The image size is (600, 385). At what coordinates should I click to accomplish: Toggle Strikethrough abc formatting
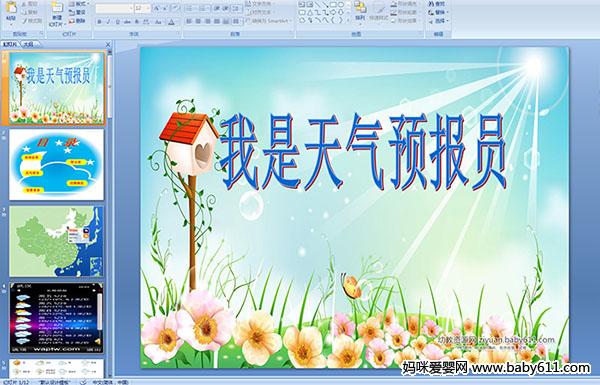[x=127, y=22]
